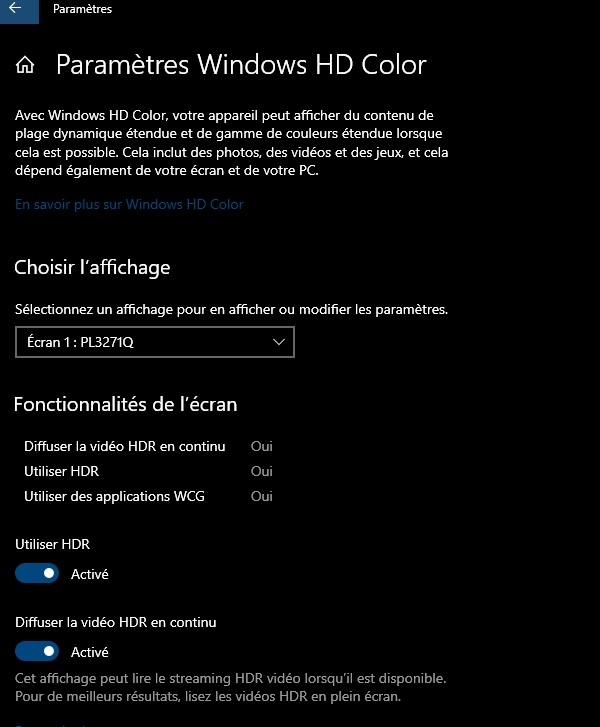
Task: Disable the Diffuser la vidéo HDR en continu switch
Action: coord(38,652)
